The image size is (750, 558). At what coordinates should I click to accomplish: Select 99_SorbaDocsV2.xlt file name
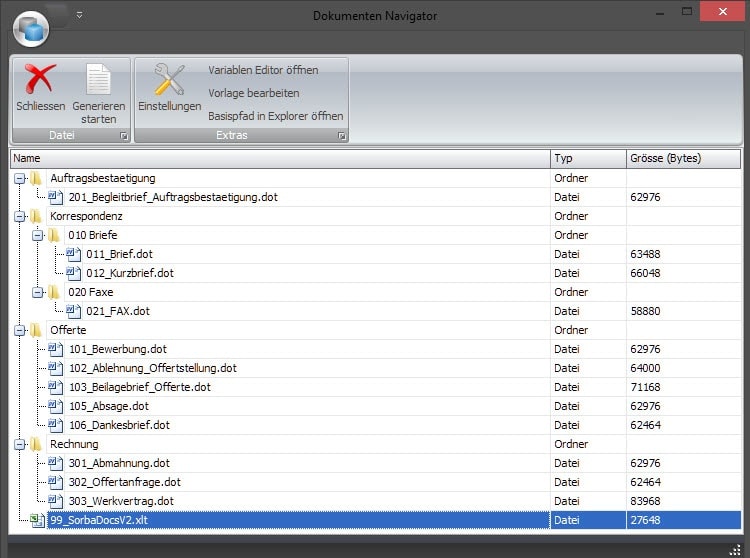(99, 520)
